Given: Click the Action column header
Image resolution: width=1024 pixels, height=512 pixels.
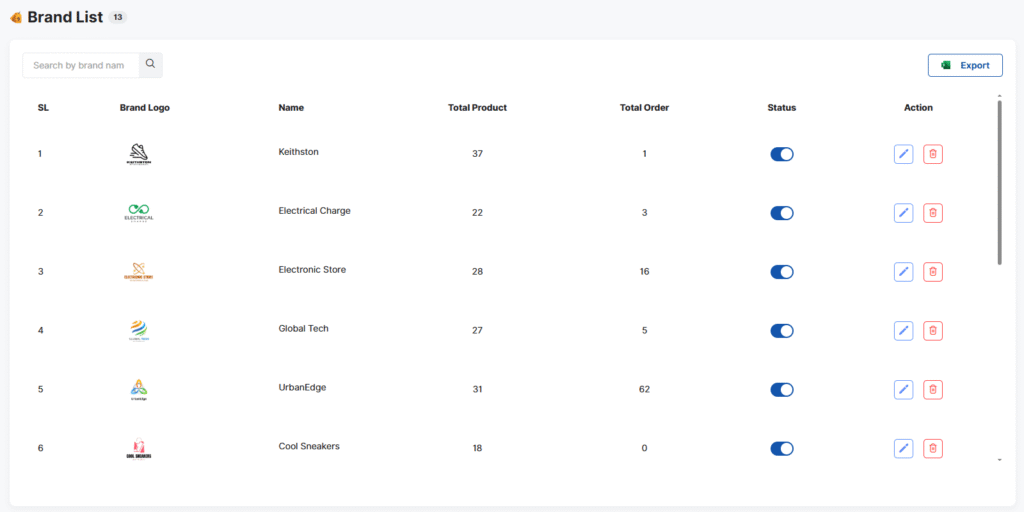Looking at the screenshot, I should click(x=918, y=108).
